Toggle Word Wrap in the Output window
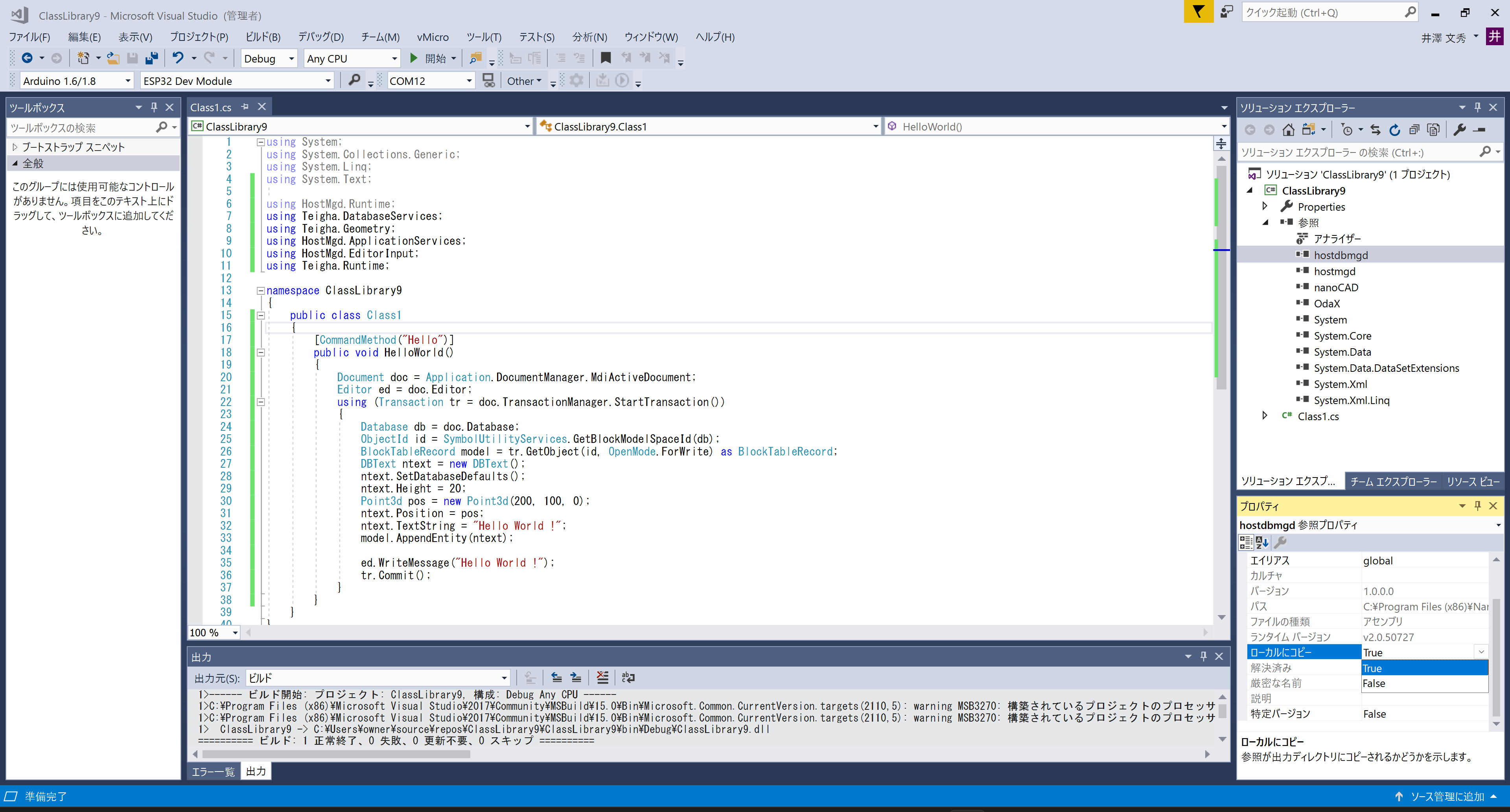This screenshot has height=812, width=1510. pos(628,678)
